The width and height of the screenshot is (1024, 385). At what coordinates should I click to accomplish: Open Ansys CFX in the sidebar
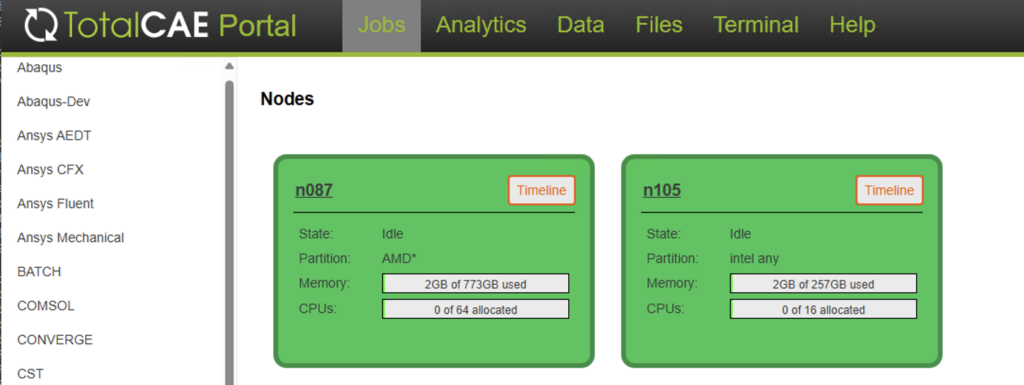pyautogui.click(x=50, y=170)
